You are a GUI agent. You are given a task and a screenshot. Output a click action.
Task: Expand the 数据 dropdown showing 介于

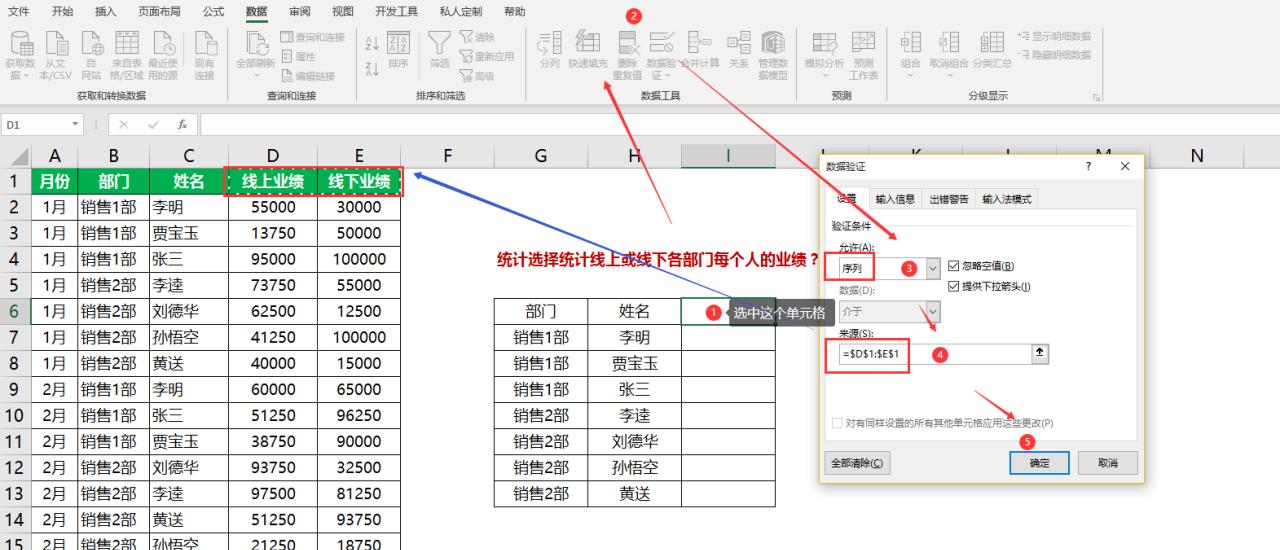click(x=934, y=312)
